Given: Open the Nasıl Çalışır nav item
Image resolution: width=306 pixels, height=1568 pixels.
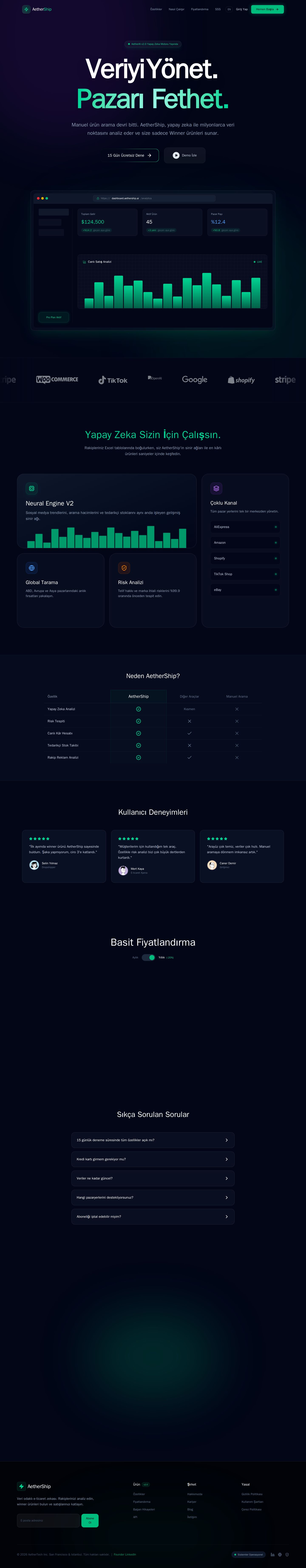Looking at the screenshot, I should point(176,9).
